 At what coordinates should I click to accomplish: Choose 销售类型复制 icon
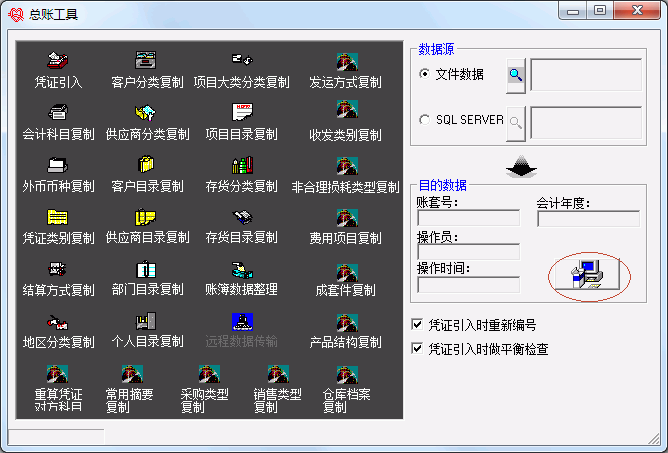pos(278,374)
